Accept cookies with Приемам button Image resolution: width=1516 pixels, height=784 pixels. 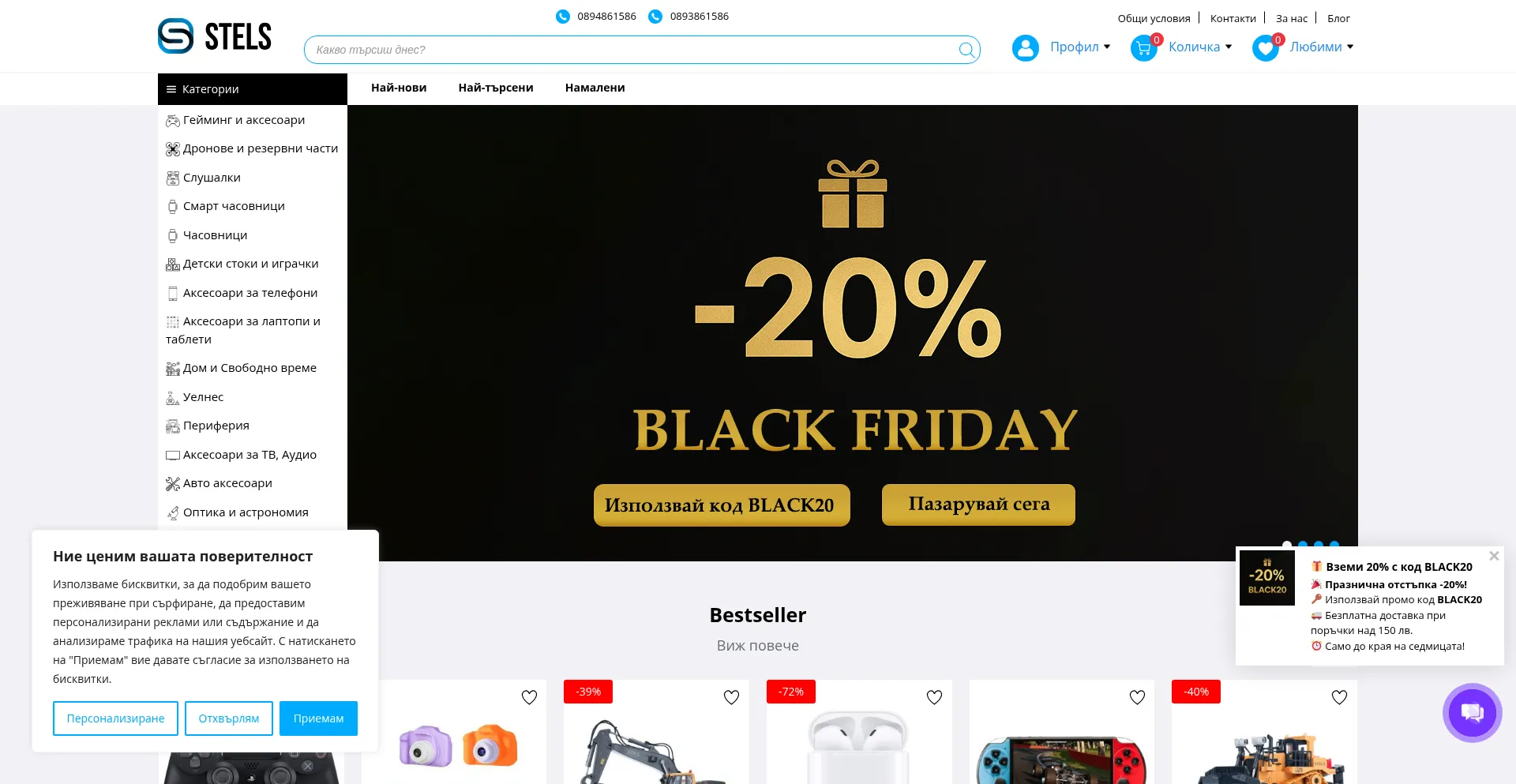[318, 718]
